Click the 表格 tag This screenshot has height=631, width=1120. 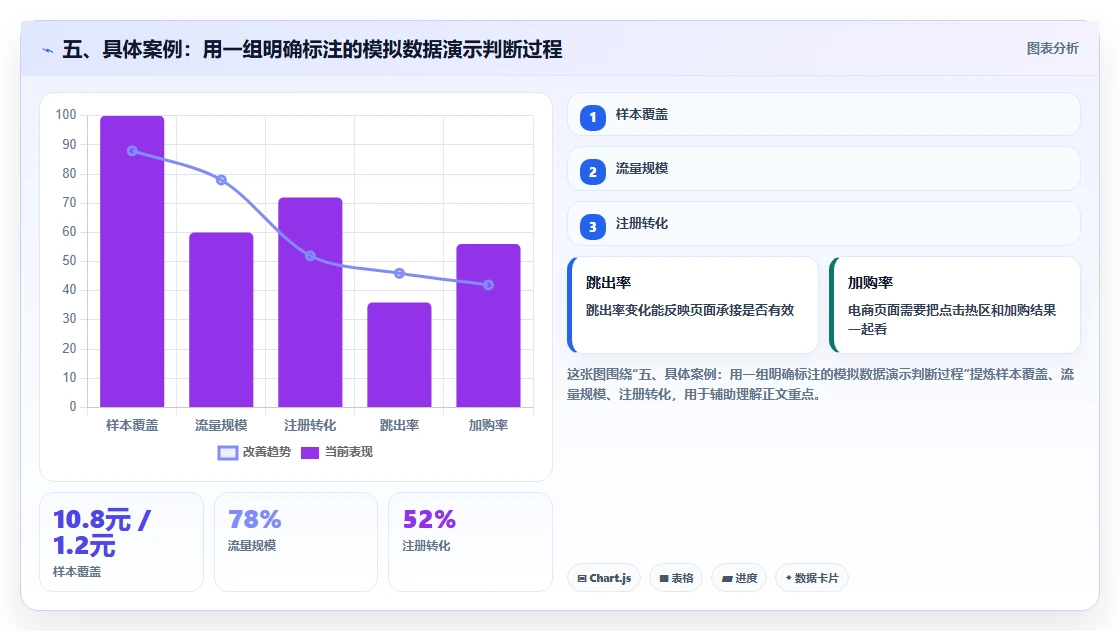click(676, 578)
